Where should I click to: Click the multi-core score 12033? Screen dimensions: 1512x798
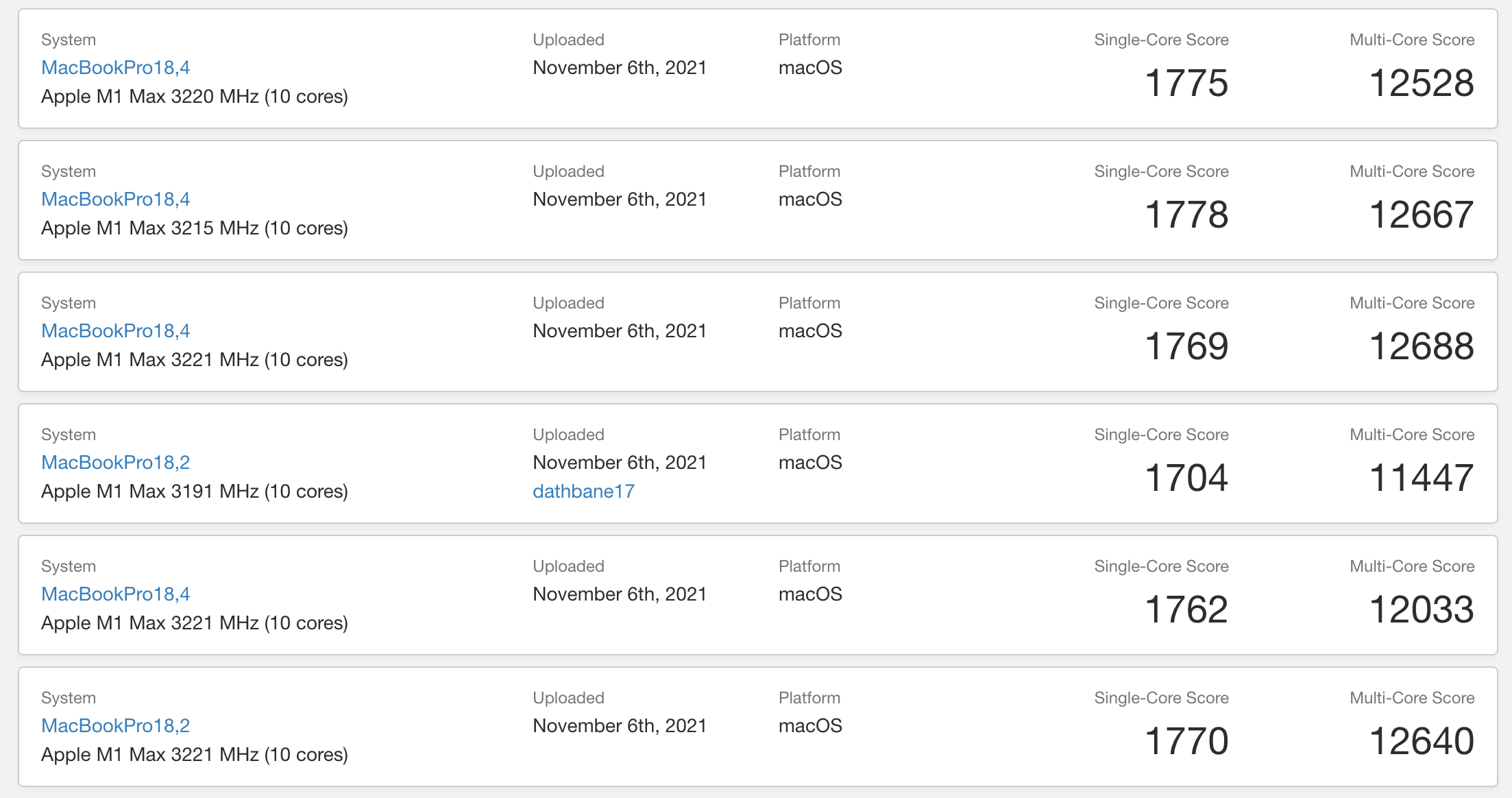click(x=1422, y=609)
